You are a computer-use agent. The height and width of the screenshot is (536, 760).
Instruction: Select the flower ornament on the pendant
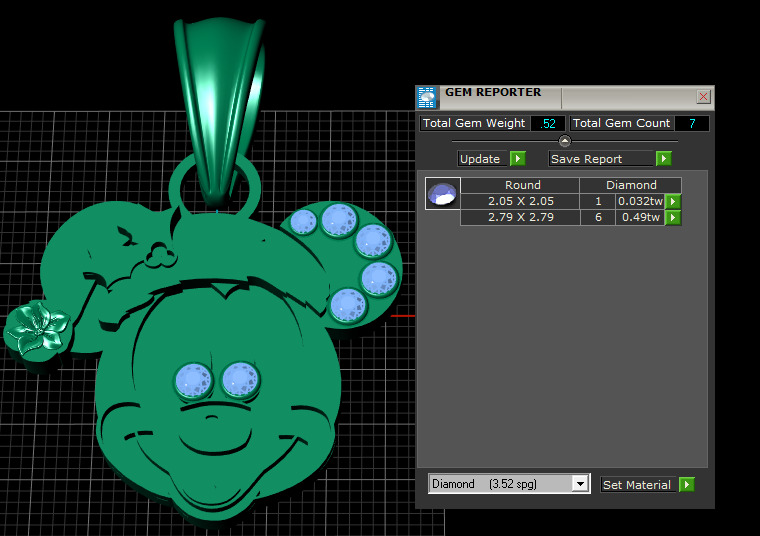pyautogui.click(x=38, y=329)
